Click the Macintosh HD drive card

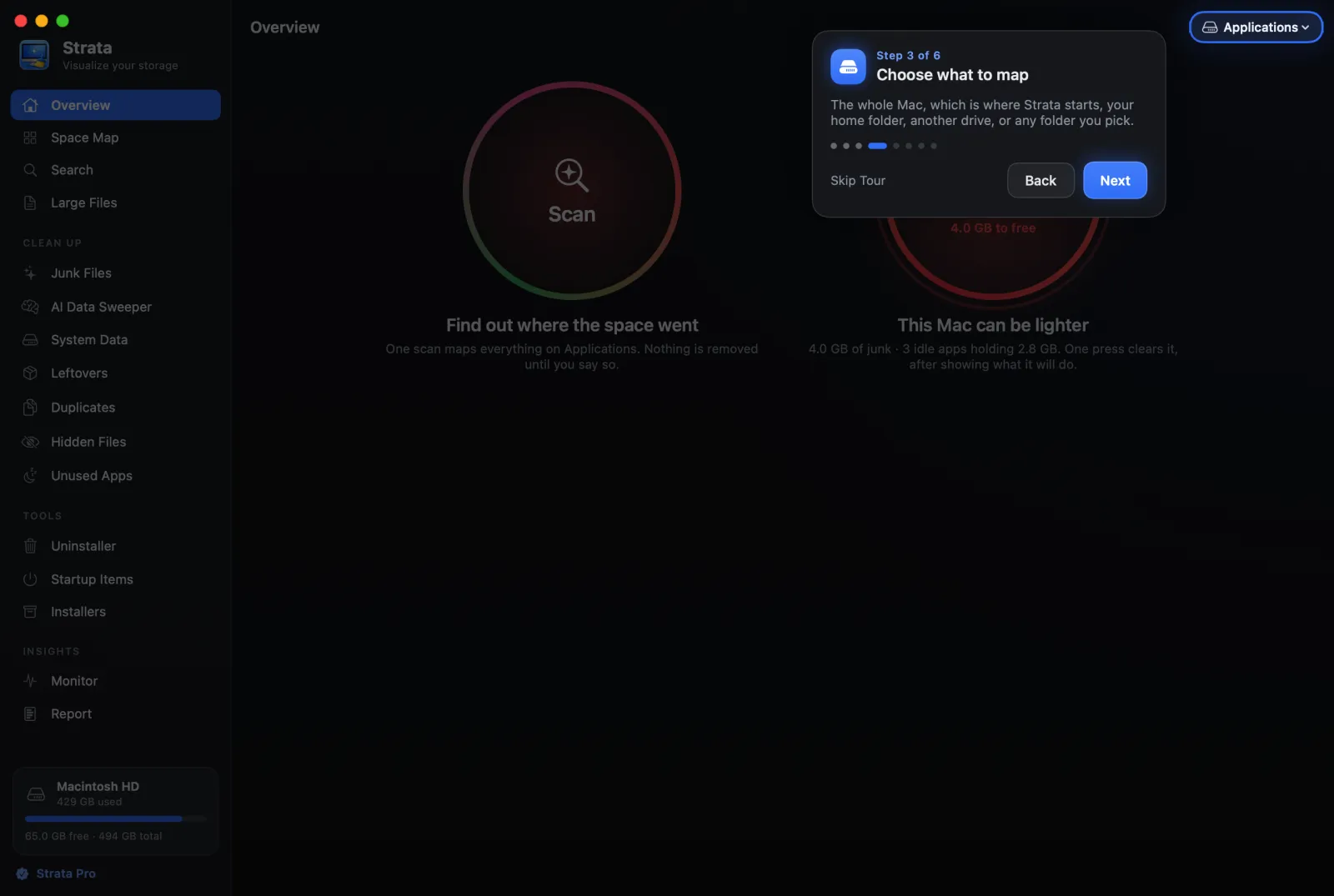[x=116, y=812]
